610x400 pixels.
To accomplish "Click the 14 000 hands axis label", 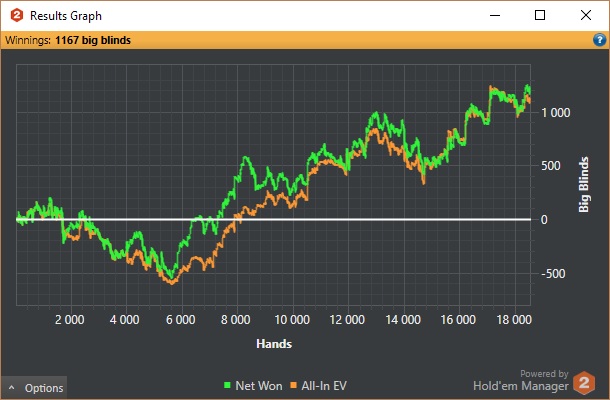I will 403,320.
